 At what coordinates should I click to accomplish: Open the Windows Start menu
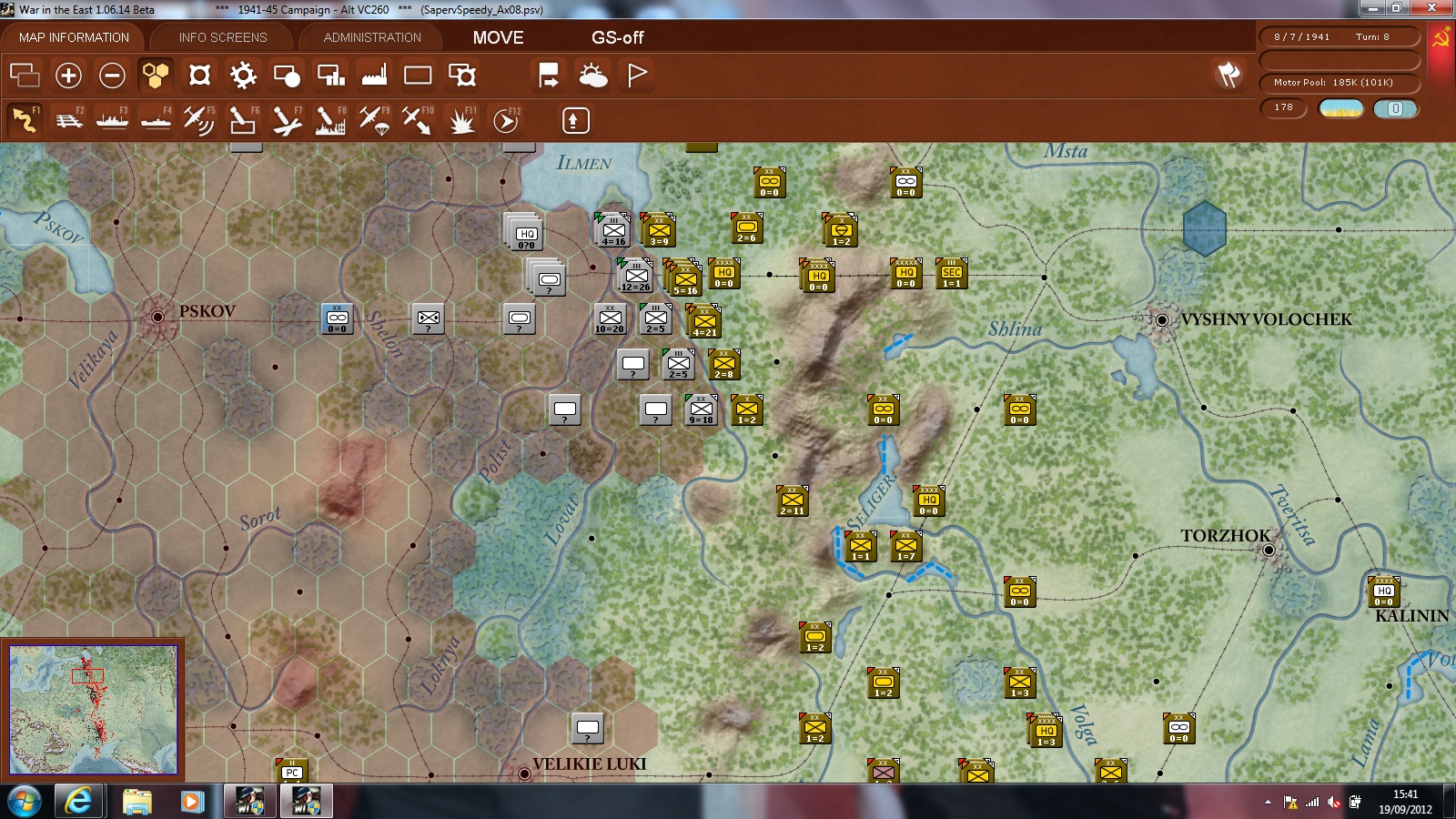(25, 802)
